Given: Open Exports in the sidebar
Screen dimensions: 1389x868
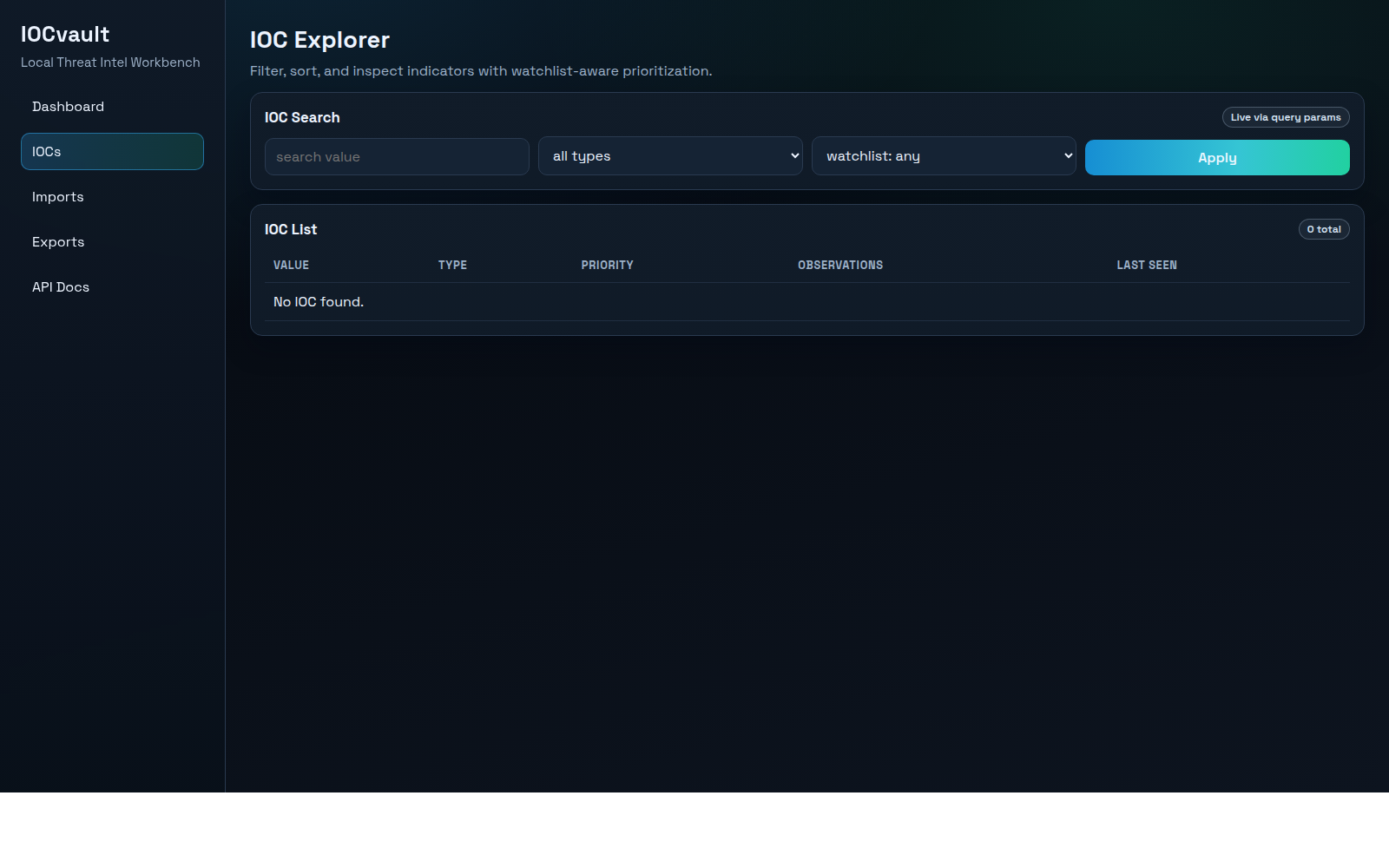Looking at the screenshot, I should pos(112,242).
